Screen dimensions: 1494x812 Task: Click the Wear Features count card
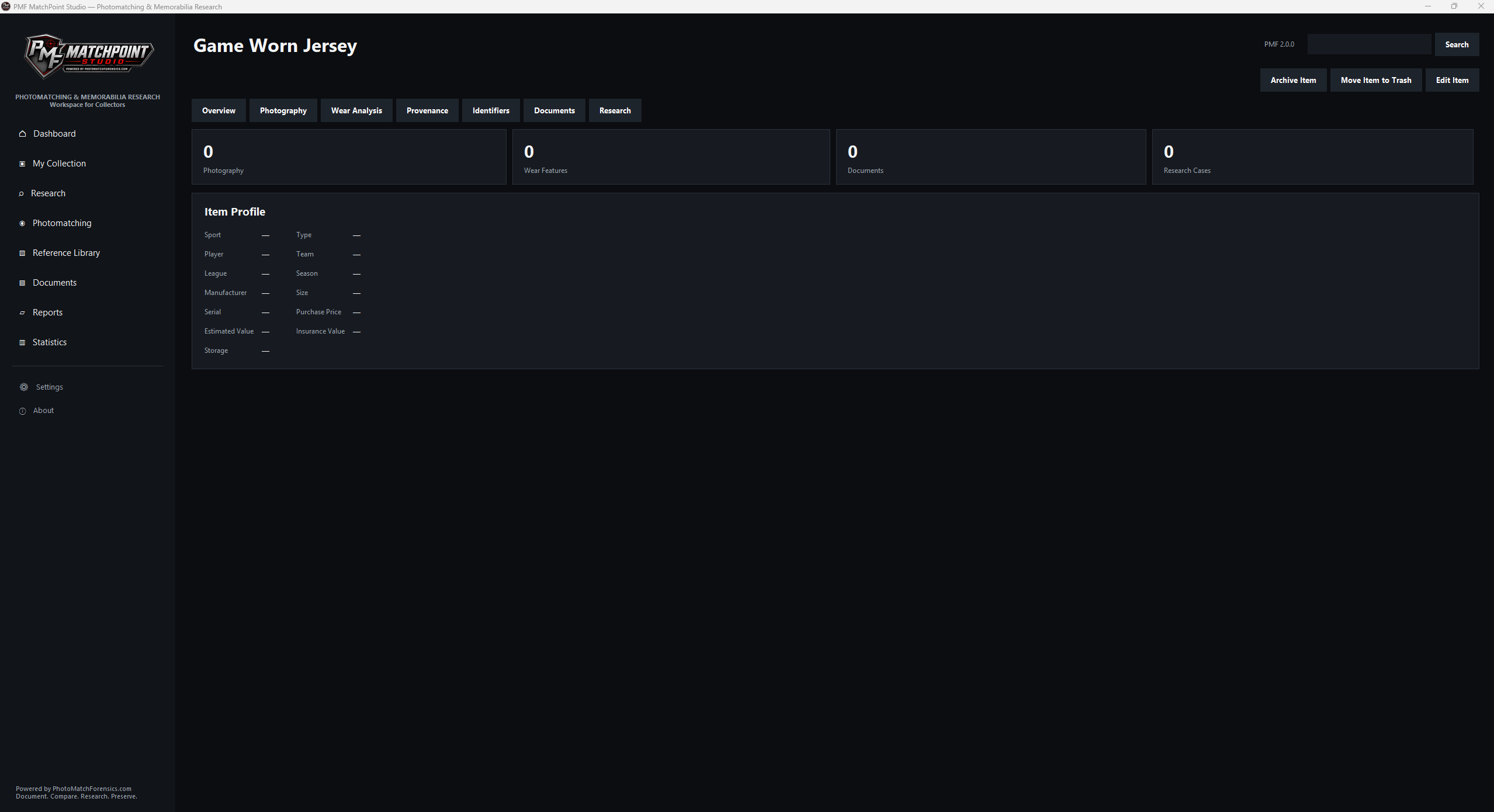click(x=671, y=157)
